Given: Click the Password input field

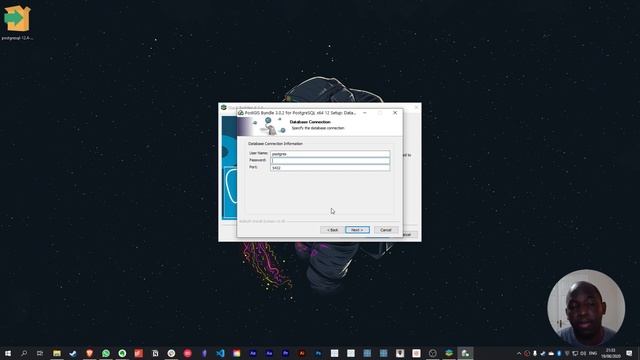Looking at the screenshot, I should tap(330, 161).
